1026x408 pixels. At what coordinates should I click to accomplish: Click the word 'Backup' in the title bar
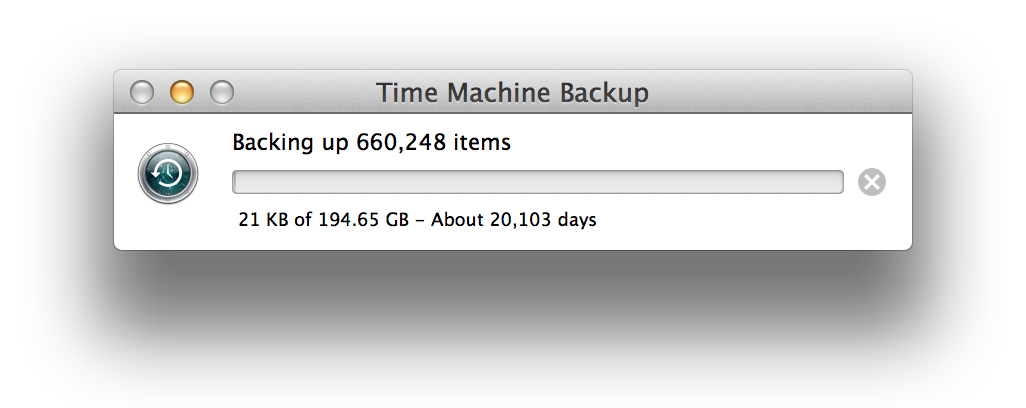pos(604,94)
